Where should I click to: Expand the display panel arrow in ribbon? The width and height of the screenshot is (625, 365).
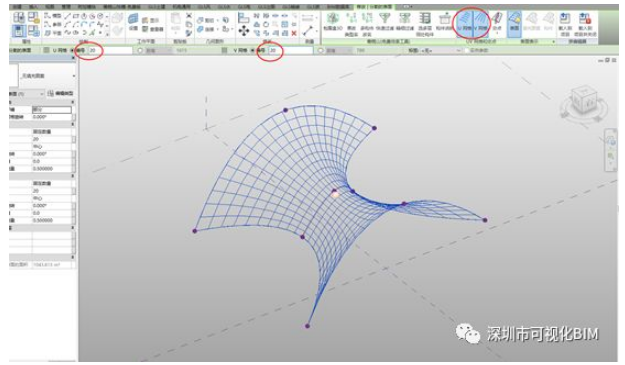[x=553, y=41]
